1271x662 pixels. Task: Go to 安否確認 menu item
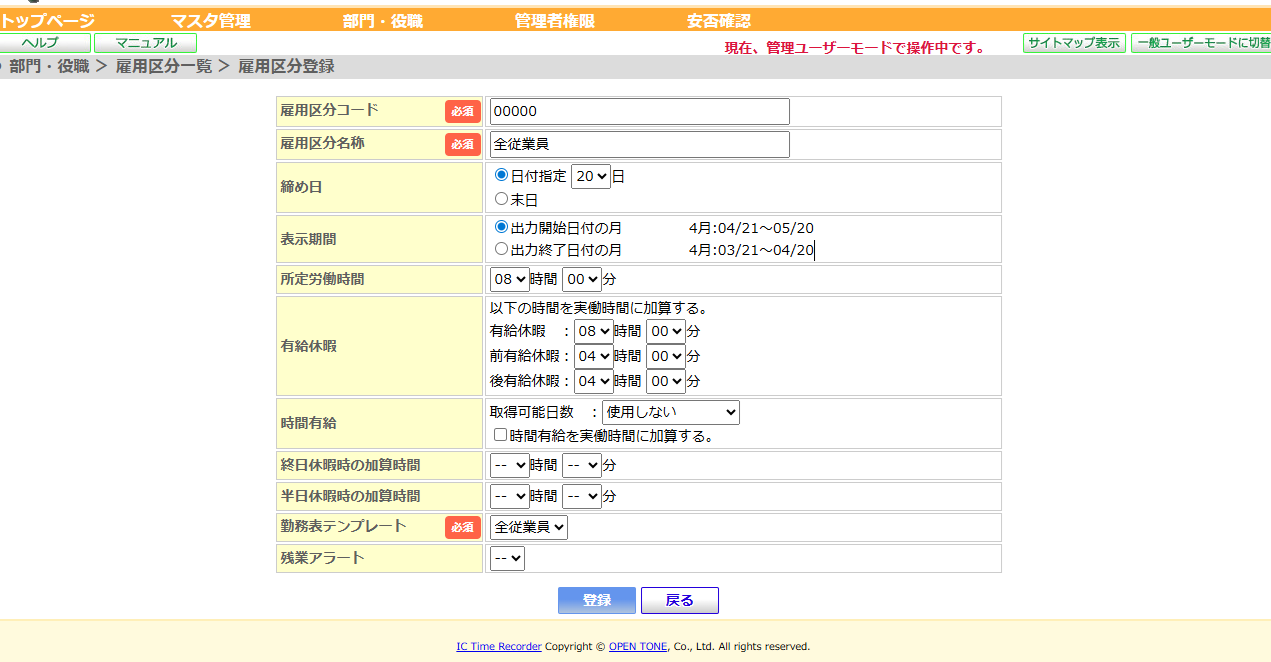click(x=718, y=21)
